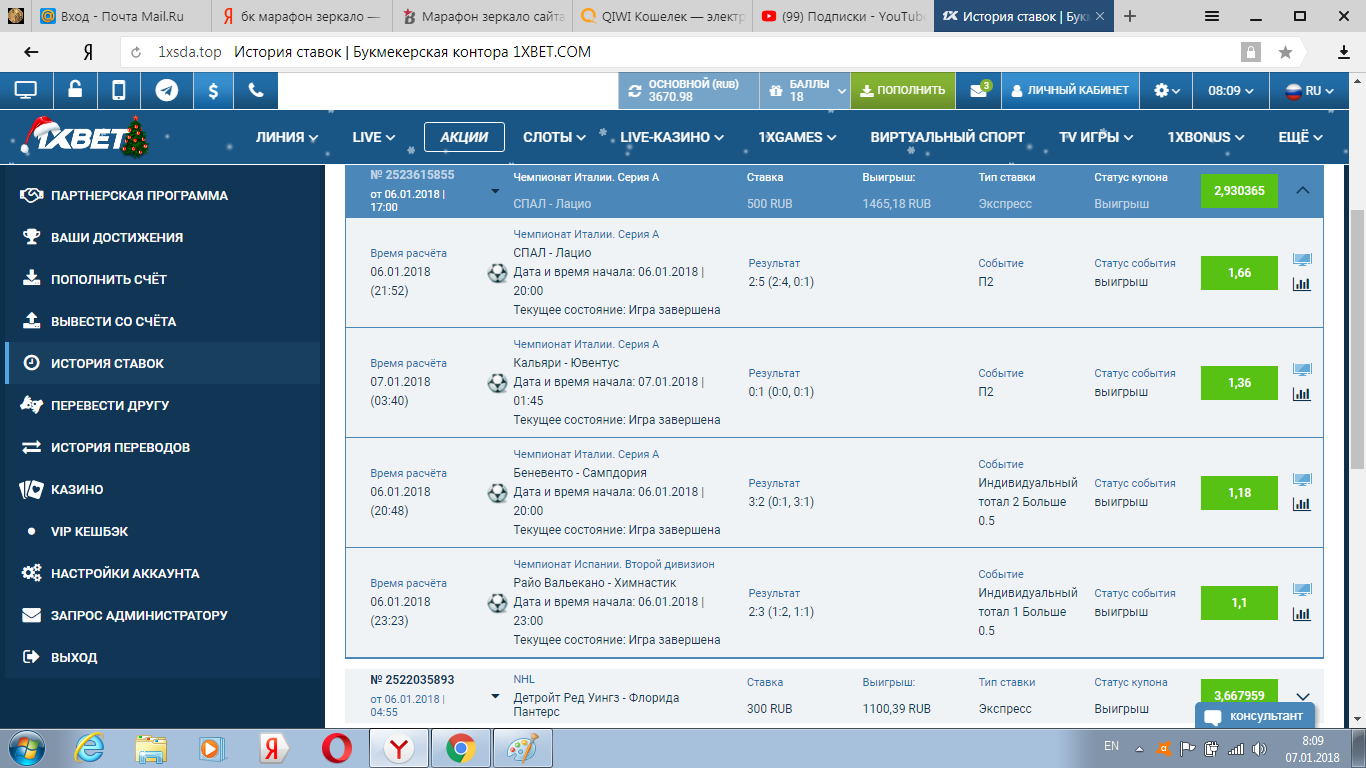The image size is (1366, 768).
Task: Open the ВИРТУАЛЬНЫЙ СПОРТ menu item
Action: pos(947,137)
